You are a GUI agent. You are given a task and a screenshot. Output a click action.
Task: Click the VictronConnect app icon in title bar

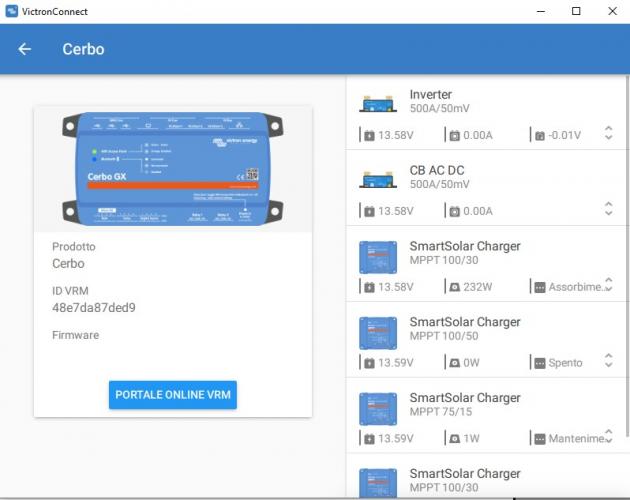coord(12,11)
